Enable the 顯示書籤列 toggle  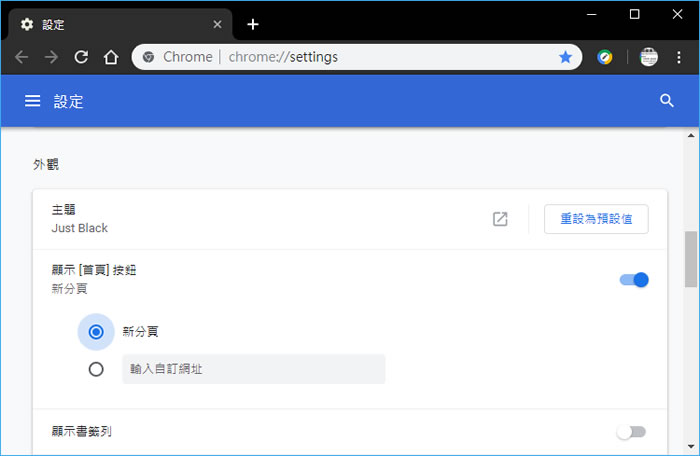click(x=631, y=432)
